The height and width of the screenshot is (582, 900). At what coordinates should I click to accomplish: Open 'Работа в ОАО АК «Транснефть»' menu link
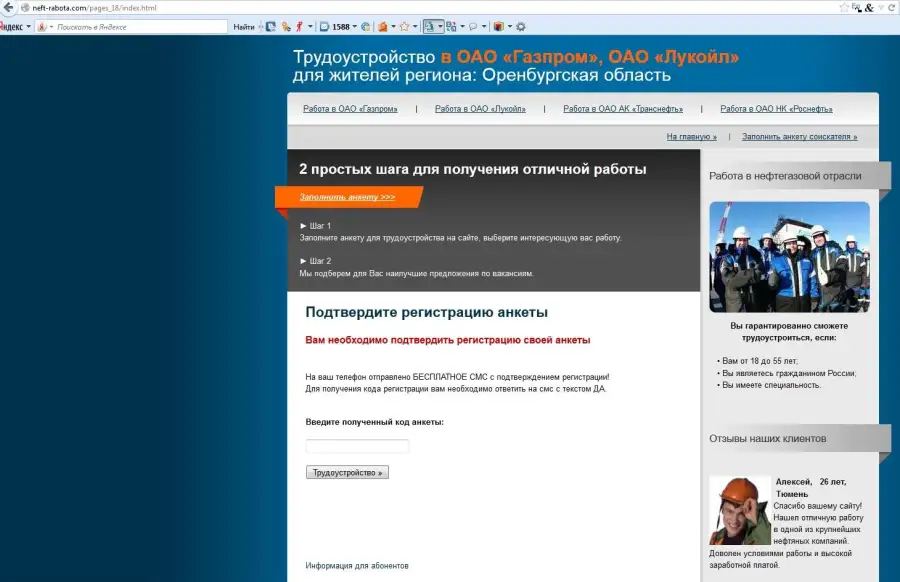pyautogui.click(x=623, y=108)
